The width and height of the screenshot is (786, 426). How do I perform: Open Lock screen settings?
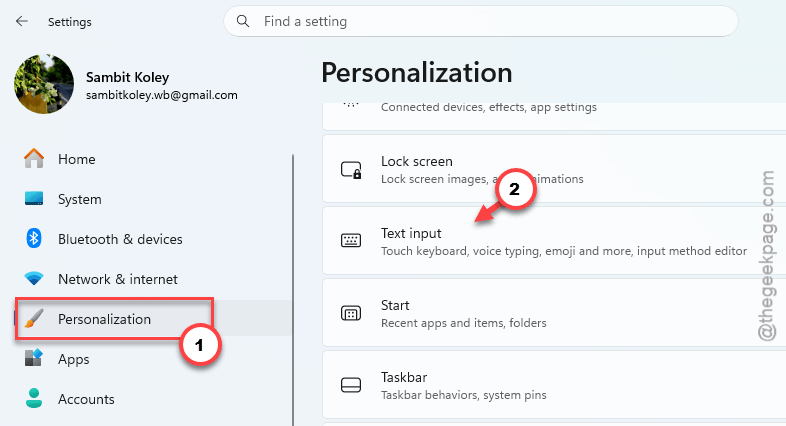554,169
